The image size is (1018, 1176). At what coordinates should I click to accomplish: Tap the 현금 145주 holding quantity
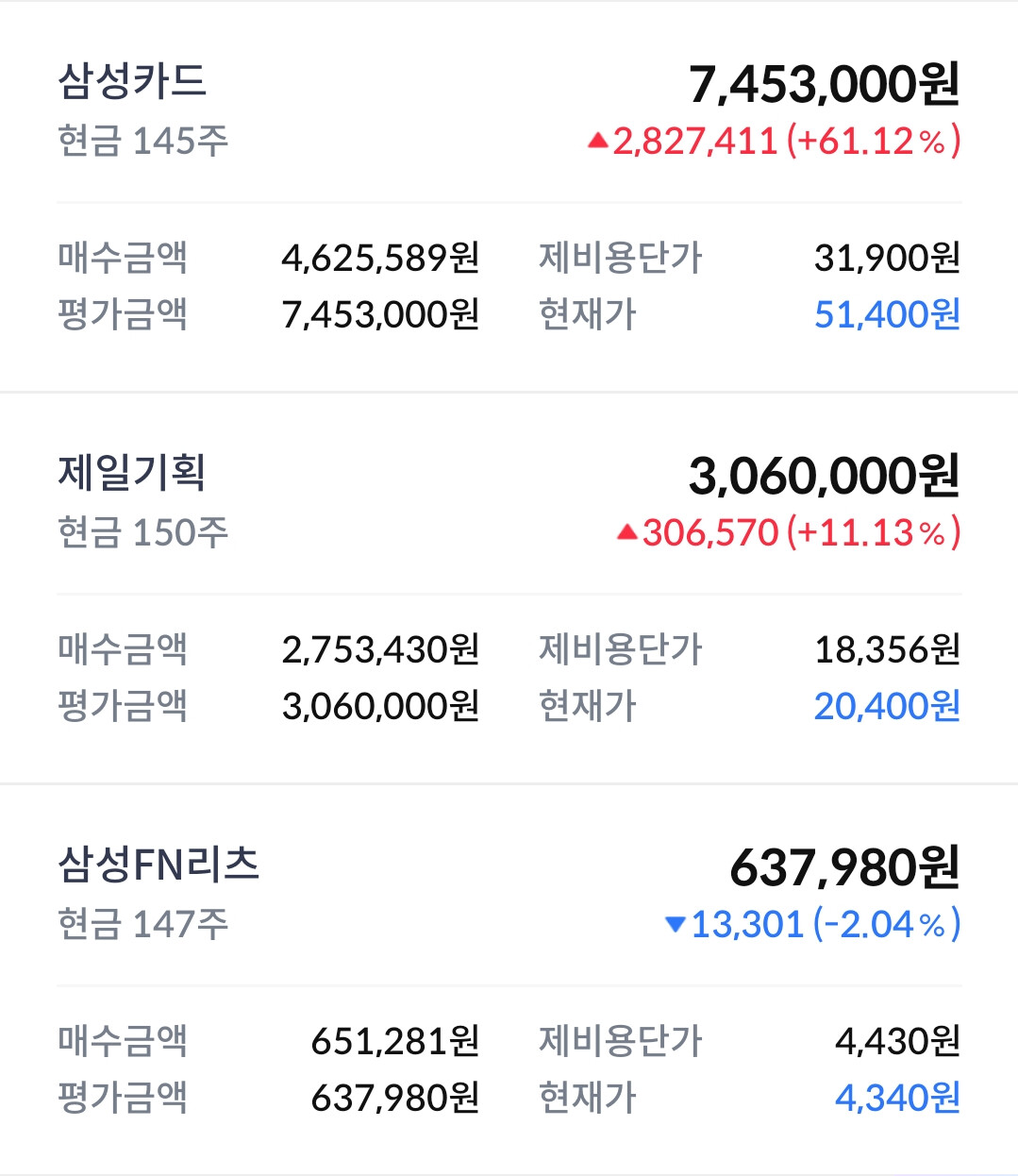coord(143,142)
